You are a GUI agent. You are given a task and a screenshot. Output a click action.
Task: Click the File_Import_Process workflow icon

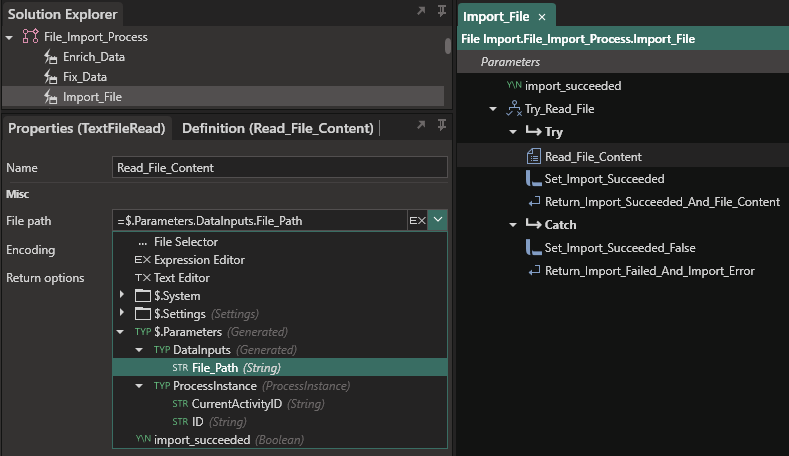coord(30,36)
